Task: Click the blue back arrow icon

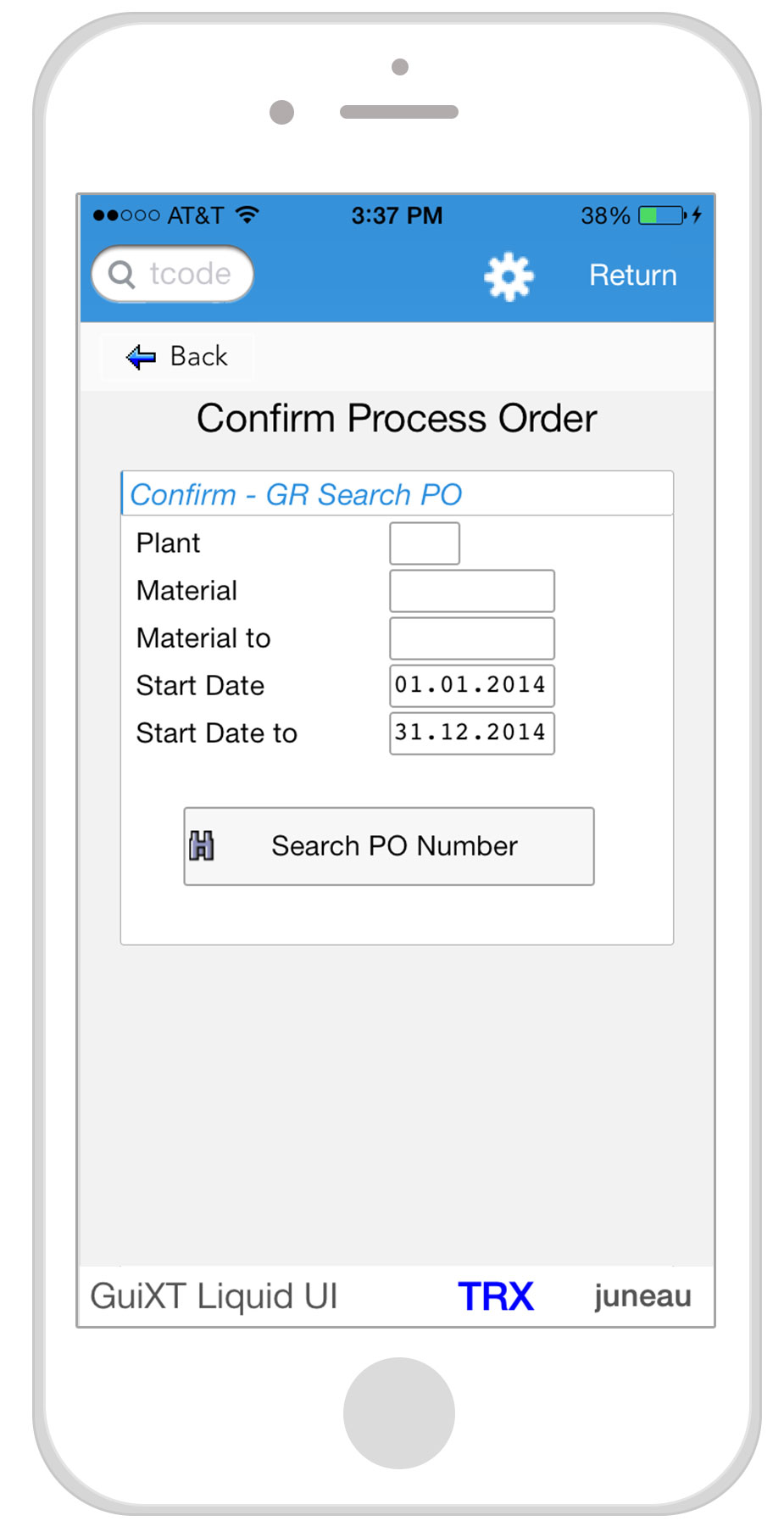Action: (141, 357)
